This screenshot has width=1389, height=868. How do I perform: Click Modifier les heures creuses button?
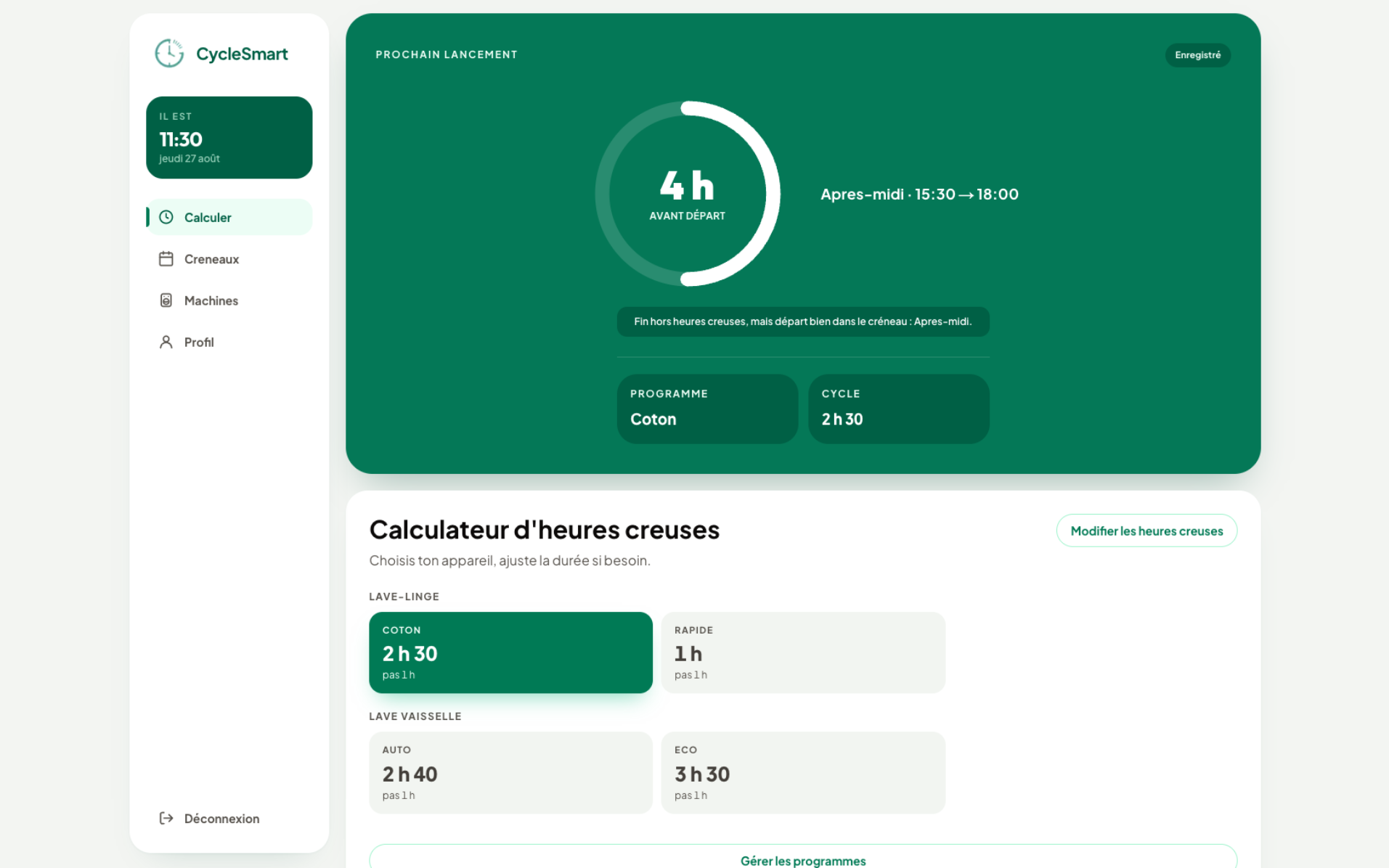1146,531
